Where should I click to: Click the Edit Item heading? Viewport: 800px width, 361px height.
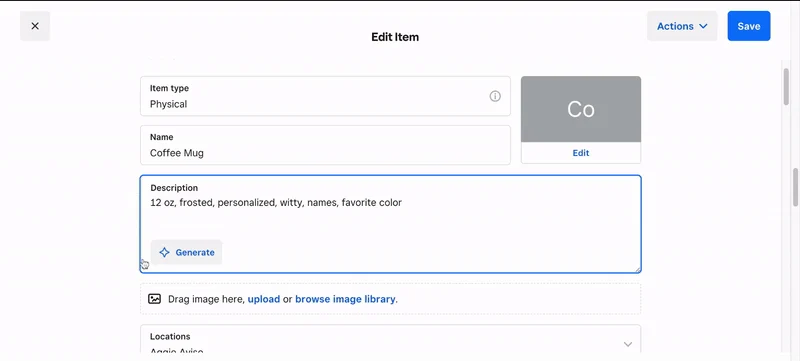(x=395, y=37)
